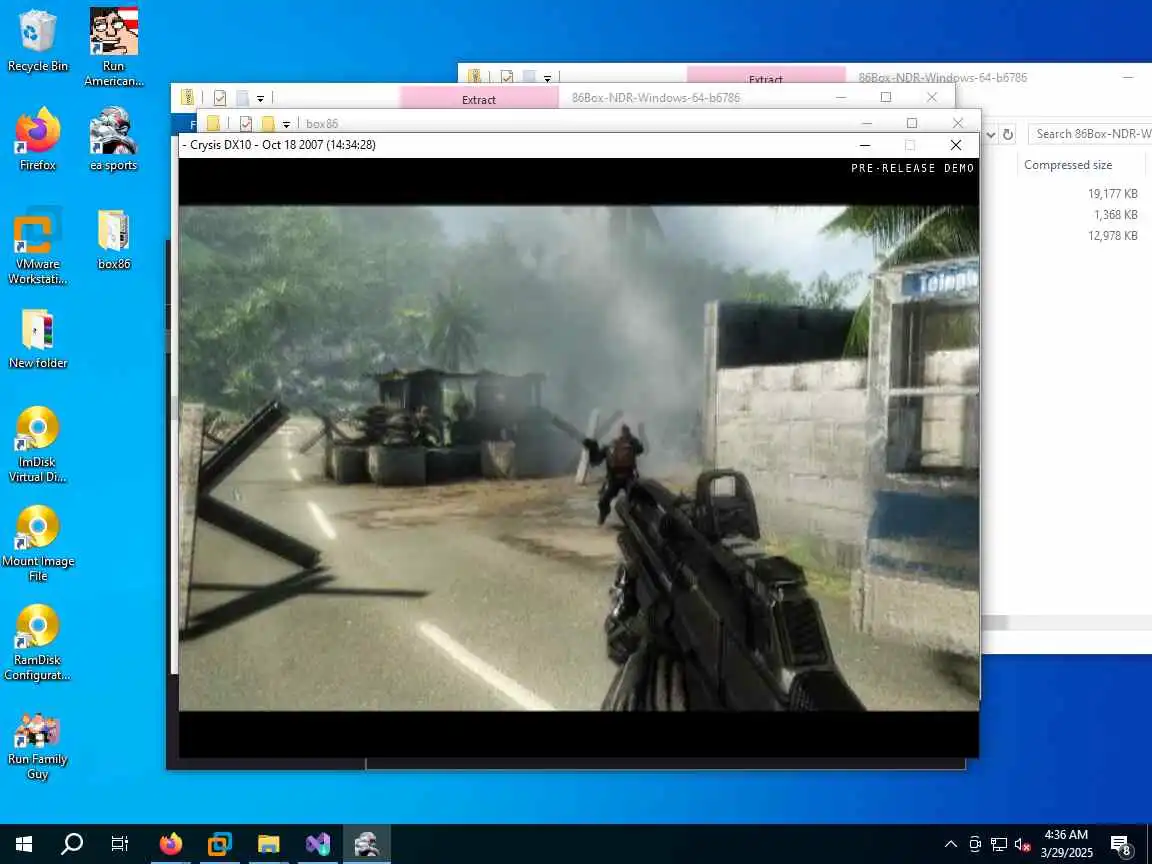The height and width of the screenshot is (864, 1152).
Task: Select the 19,177 KB compressed size cell
Action: coord(1112,194)
